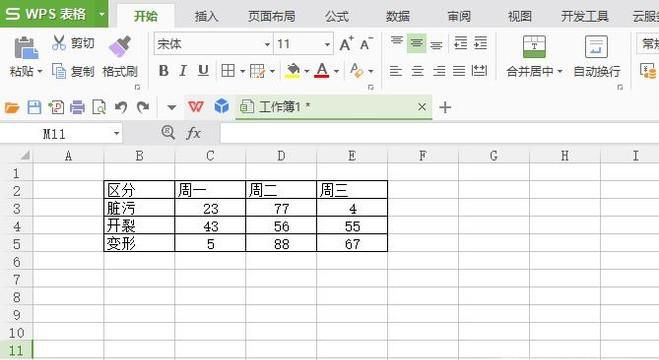The width and height of the screenshot is (659, 360).
Task: Close the 工作簿1 document tab
Action: coord(422,107)
